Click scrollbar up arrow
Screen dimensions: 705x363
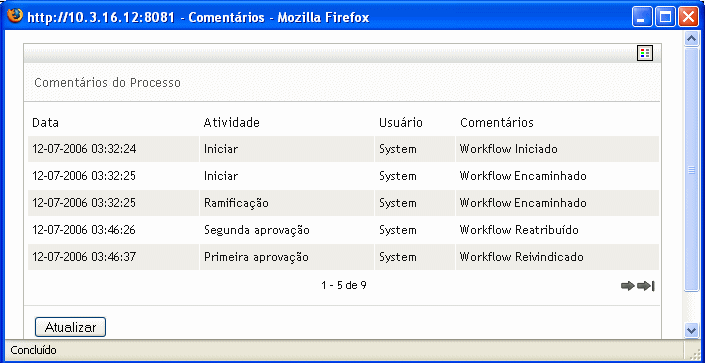tap(691, 39)
